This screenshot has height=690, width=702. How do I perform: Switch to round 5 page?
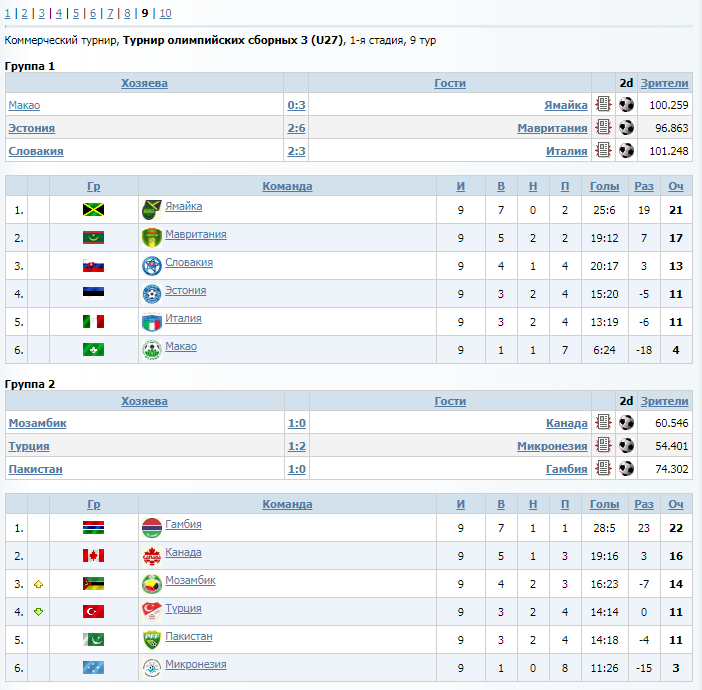click(75, 13)
